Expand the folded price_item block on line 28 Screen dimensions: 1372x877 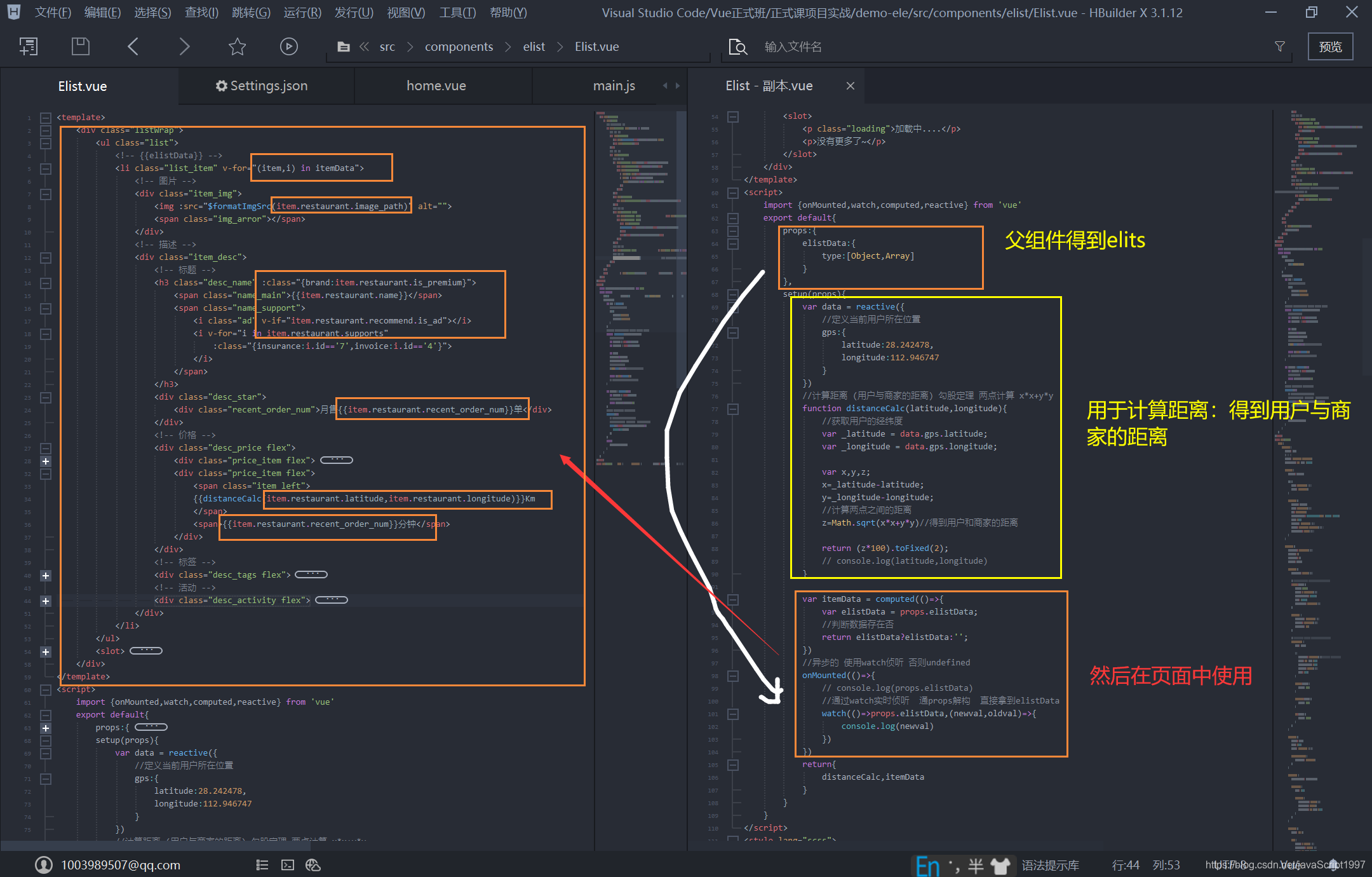[x=46, y=461]
